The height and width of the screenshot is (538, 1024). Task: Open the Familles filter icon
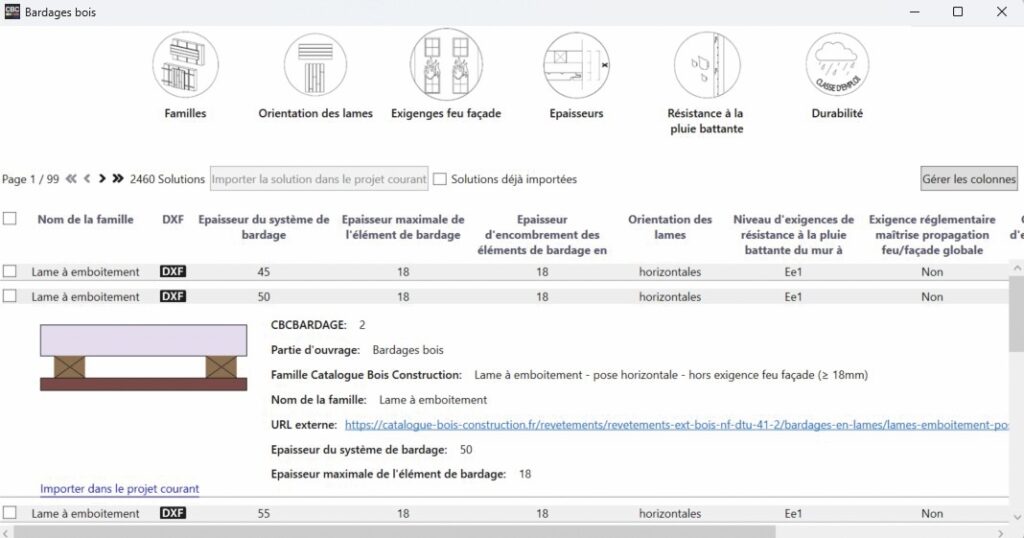(185, 64)
